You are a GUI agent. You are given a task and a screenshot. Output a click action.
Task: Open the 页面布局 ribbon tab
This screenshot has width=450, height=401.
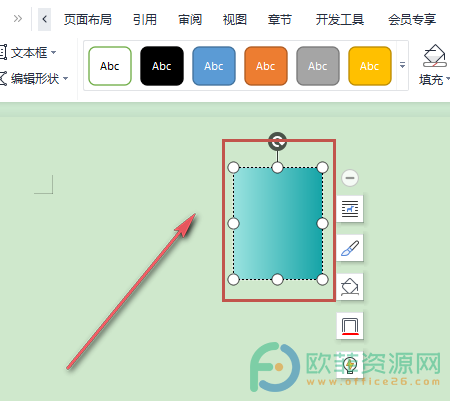(x=88, y=20)
